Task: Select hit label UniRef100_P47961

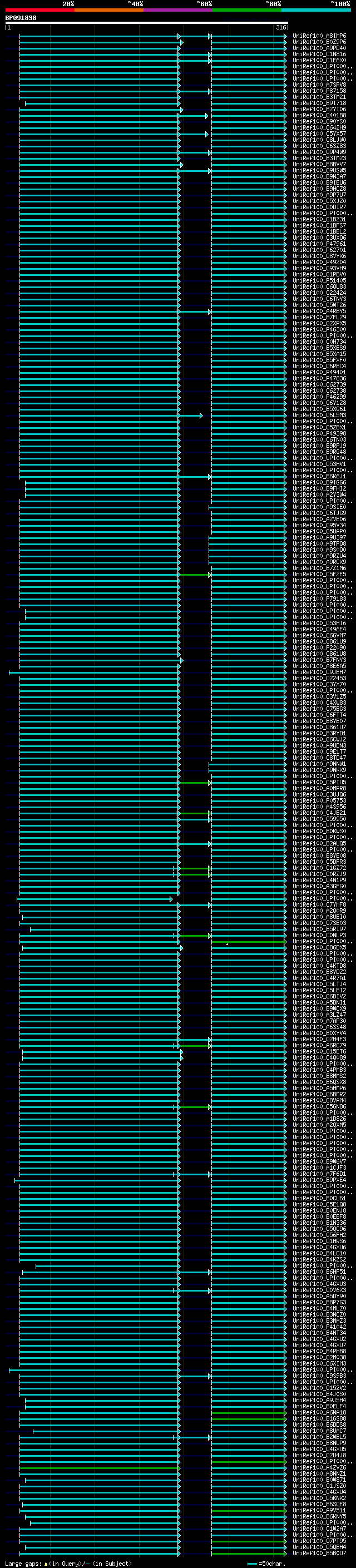Action: tap(319, 244)
